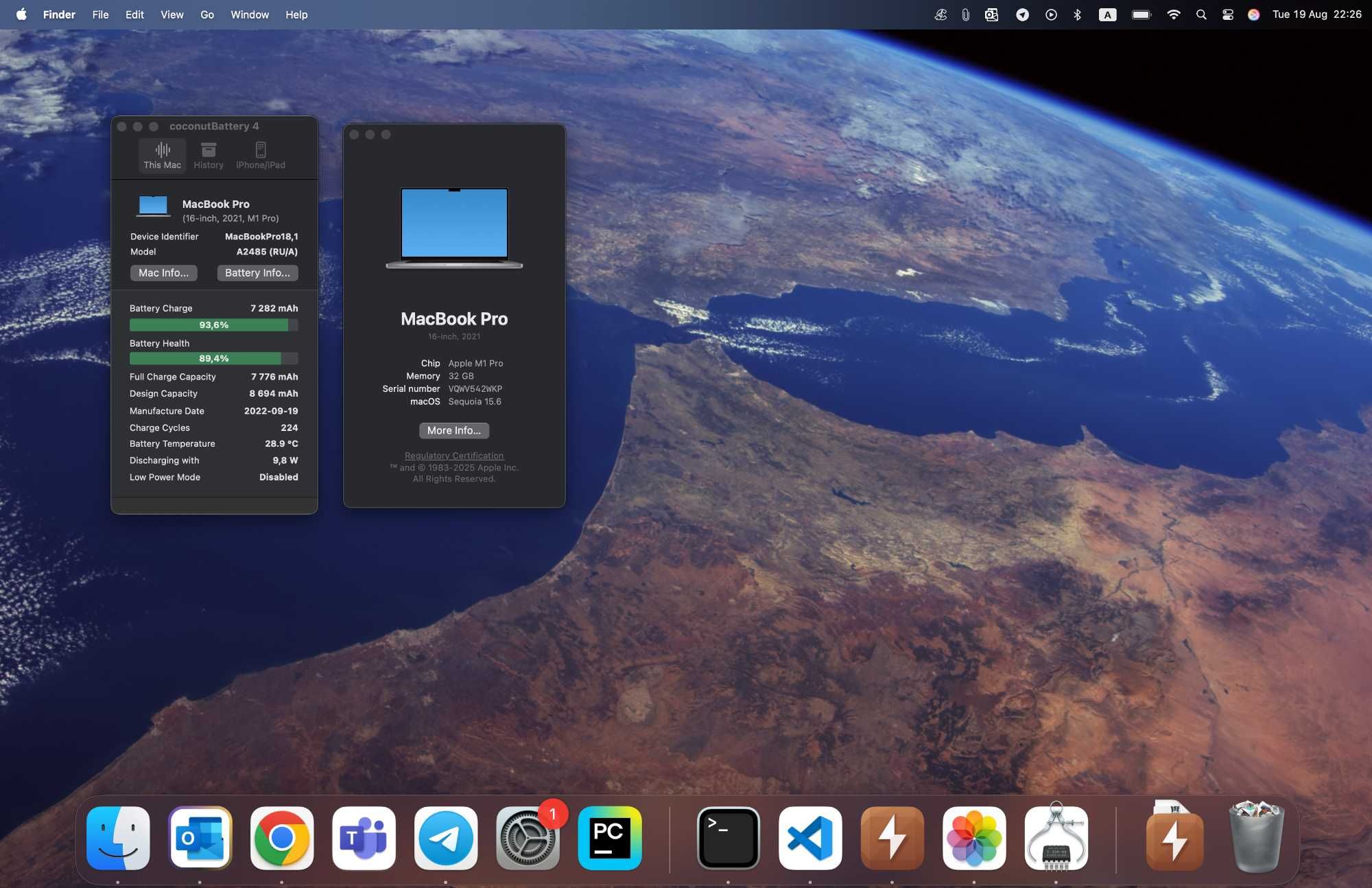Open System Settings with badge
The height and width of the screenshot is (888, 1372).
528,838
